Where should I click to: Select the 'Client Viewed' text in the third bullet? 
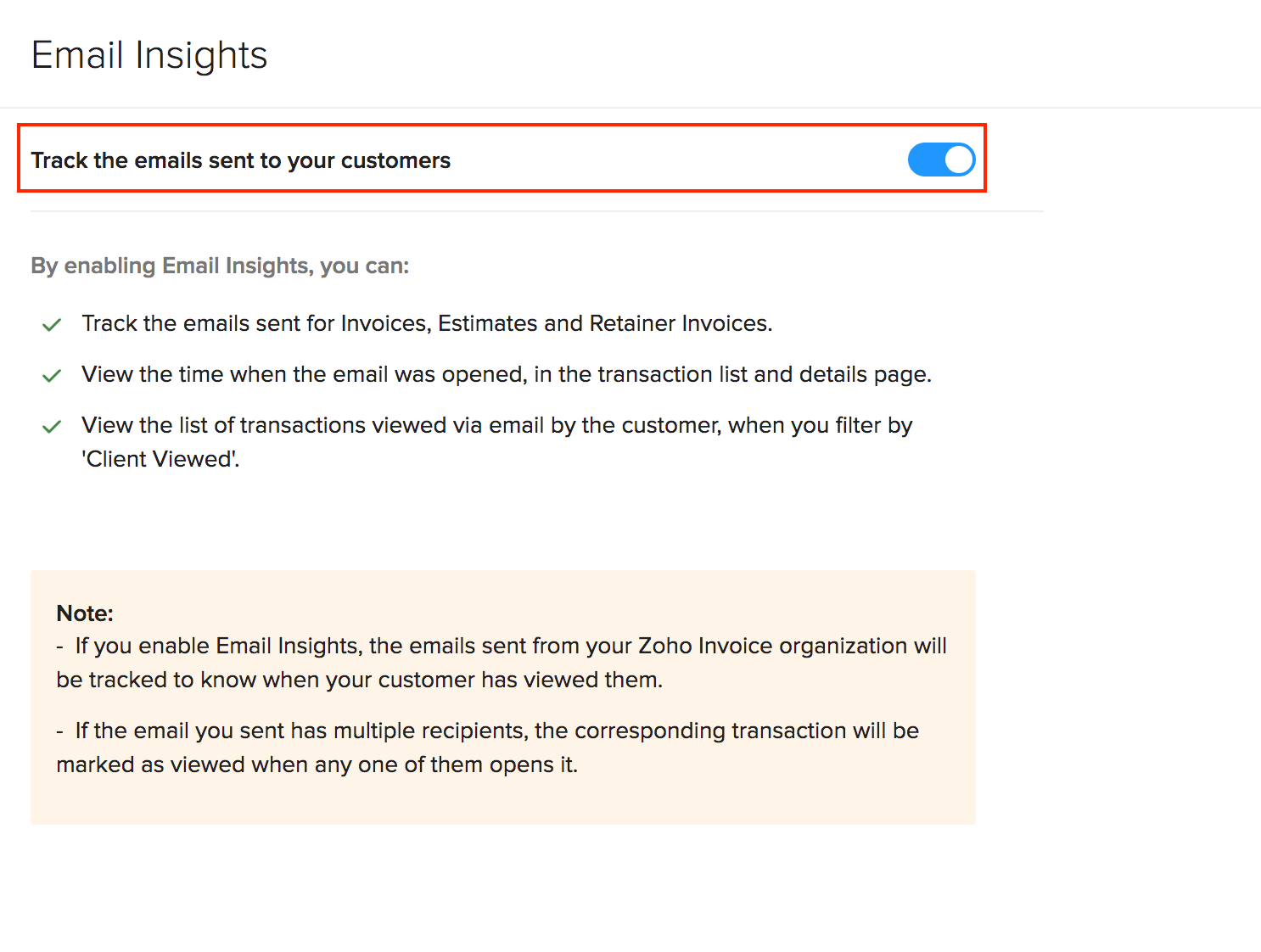160,458
